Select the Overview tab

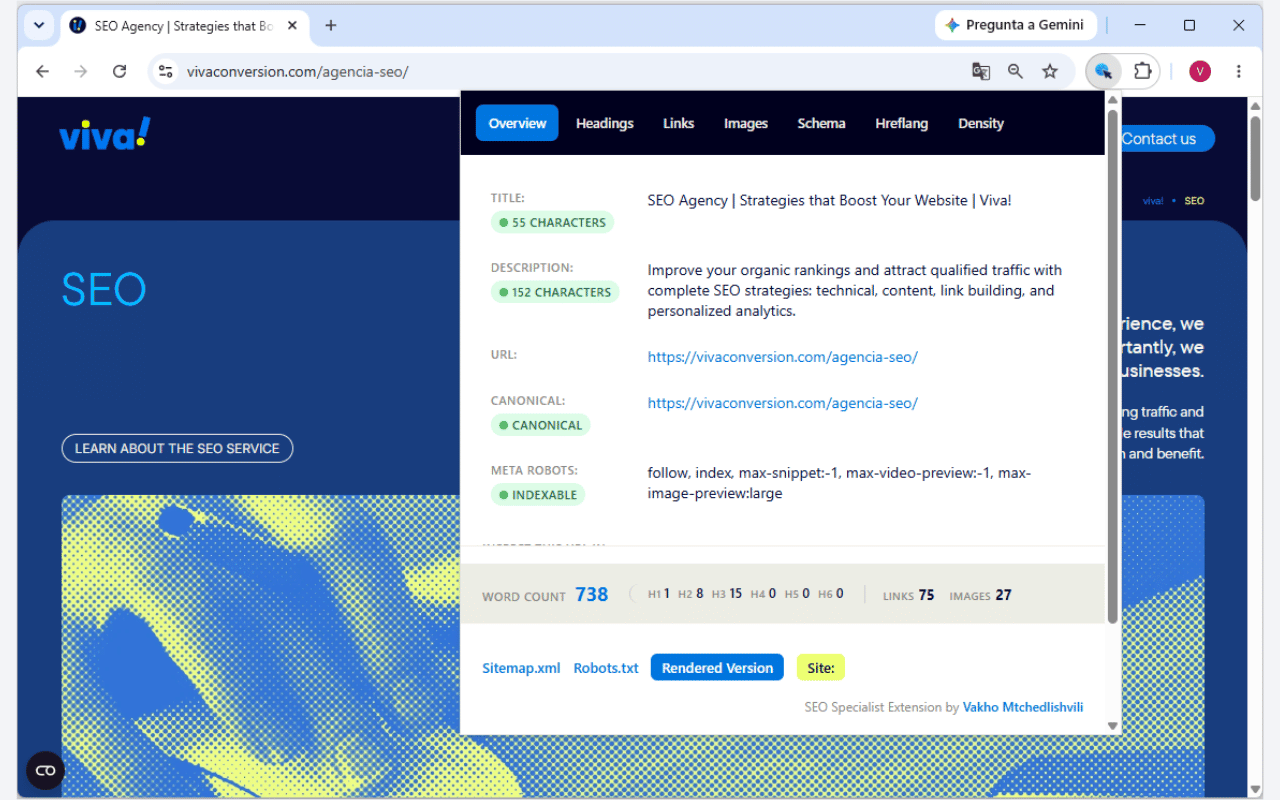tap(517, 123)
